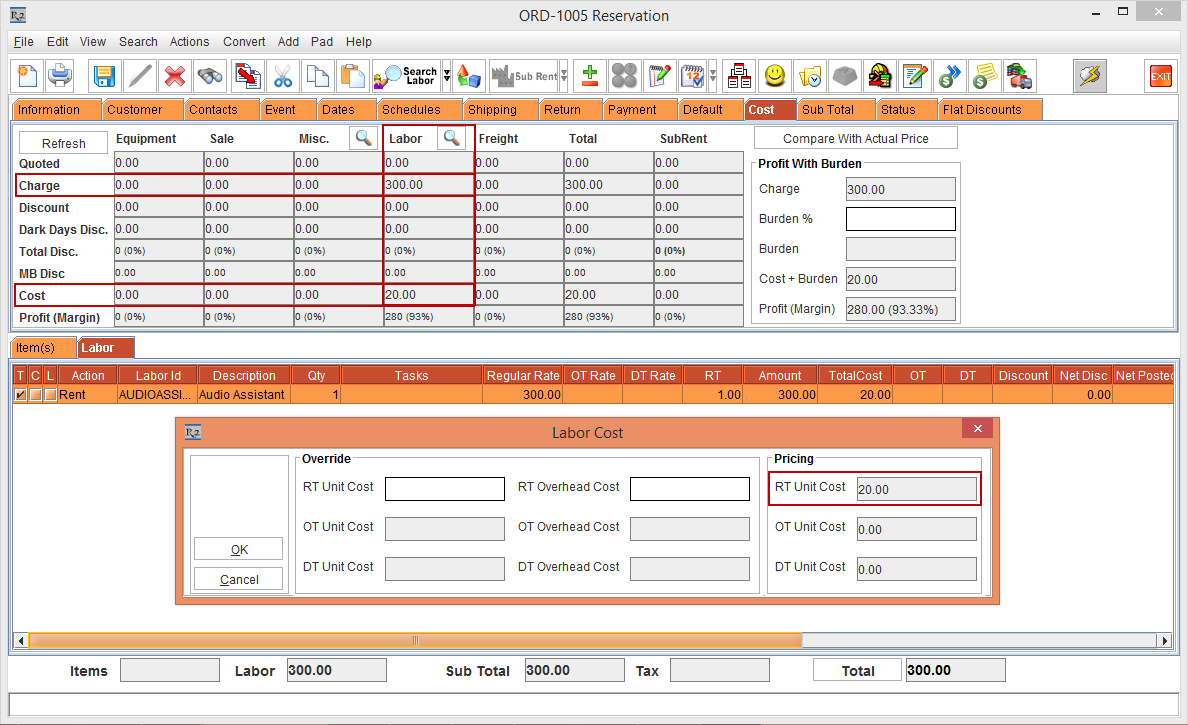
Task: Click the Save floppy disk icon
Action: tap(104, 76)
